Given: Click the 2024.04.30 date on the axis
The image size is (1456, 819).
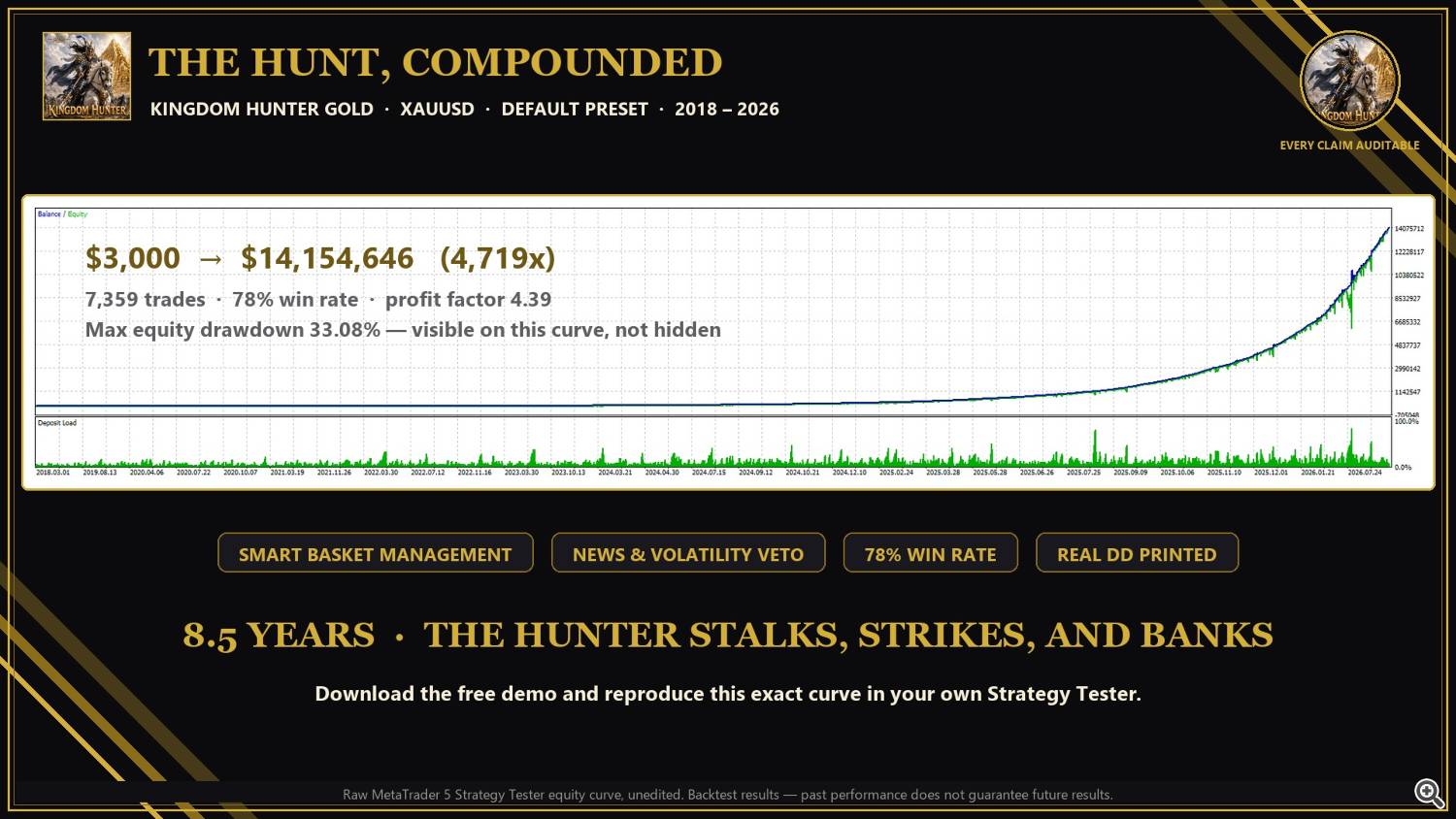Looking at the screenshot, I should (x=662, y=473).
